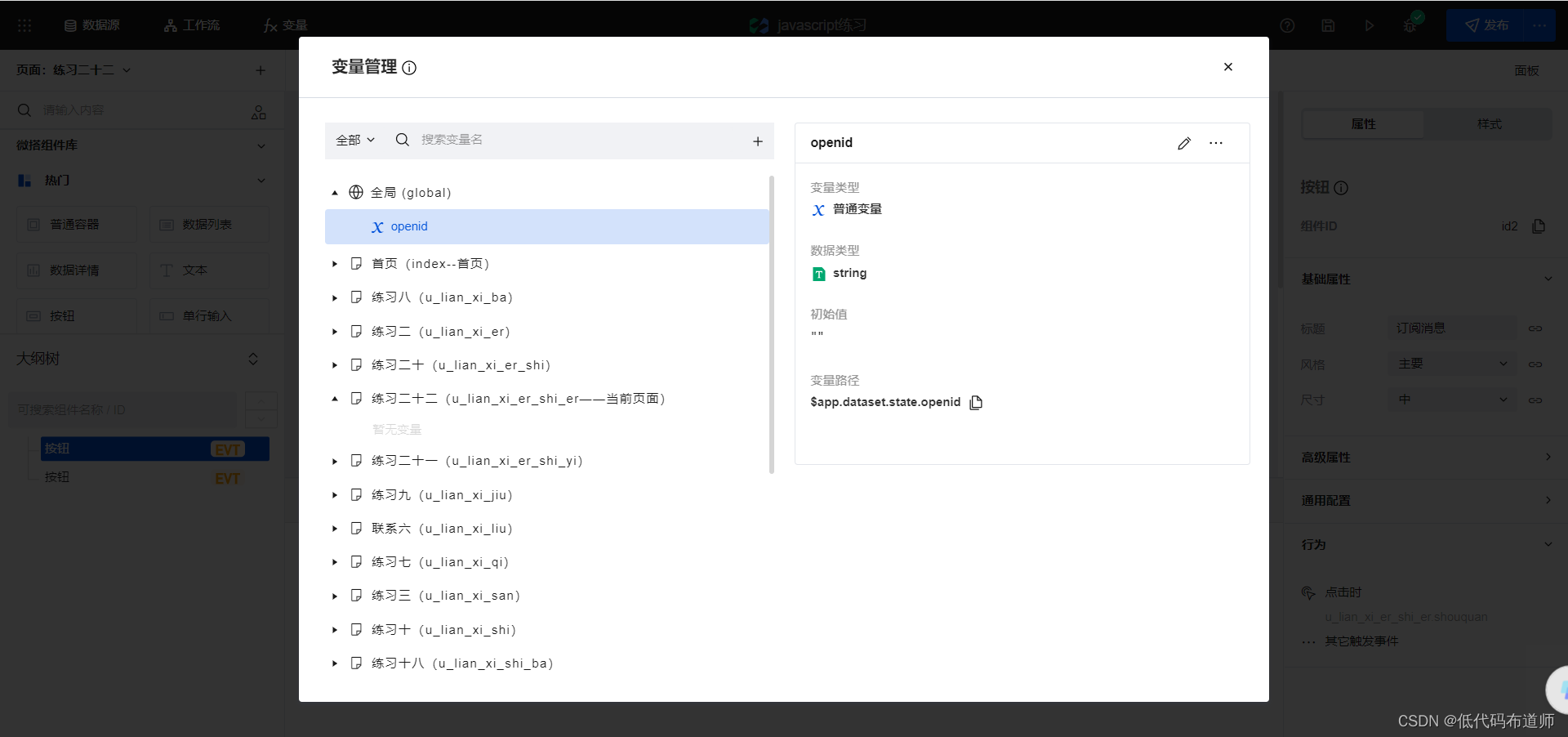Screen dimensions: 1568x737
Task: Click the 标题 input with 订阅消息
Action: click(1453, 328)
